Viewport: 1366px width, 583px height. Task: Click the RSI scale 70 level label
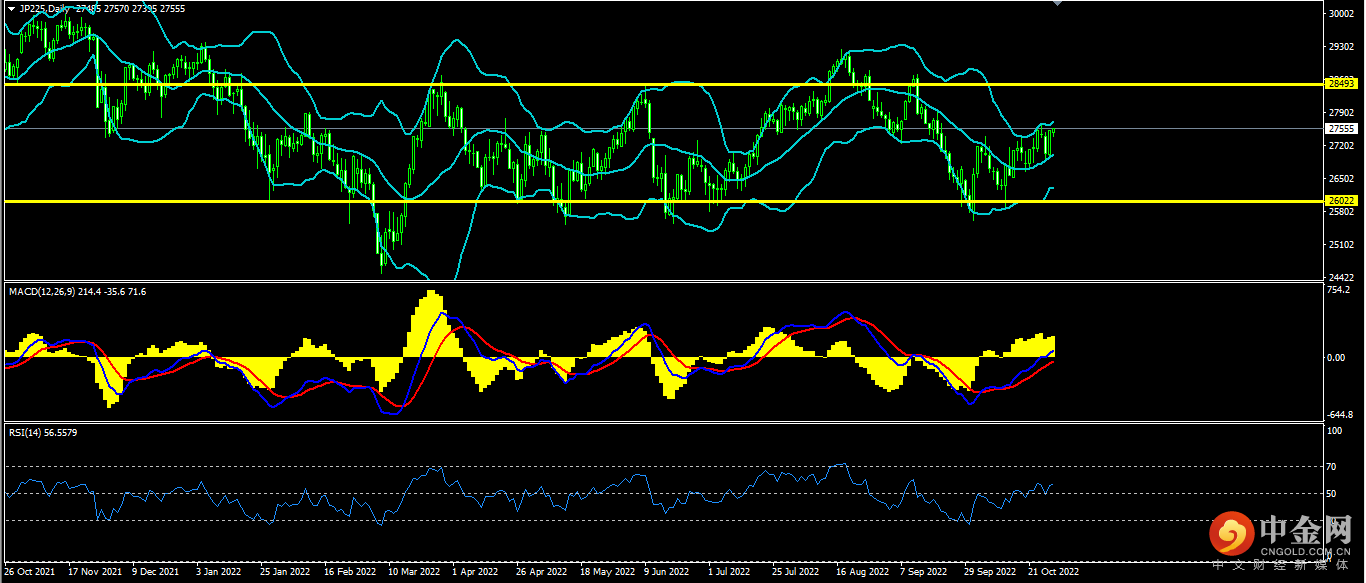pos(1332,467)
